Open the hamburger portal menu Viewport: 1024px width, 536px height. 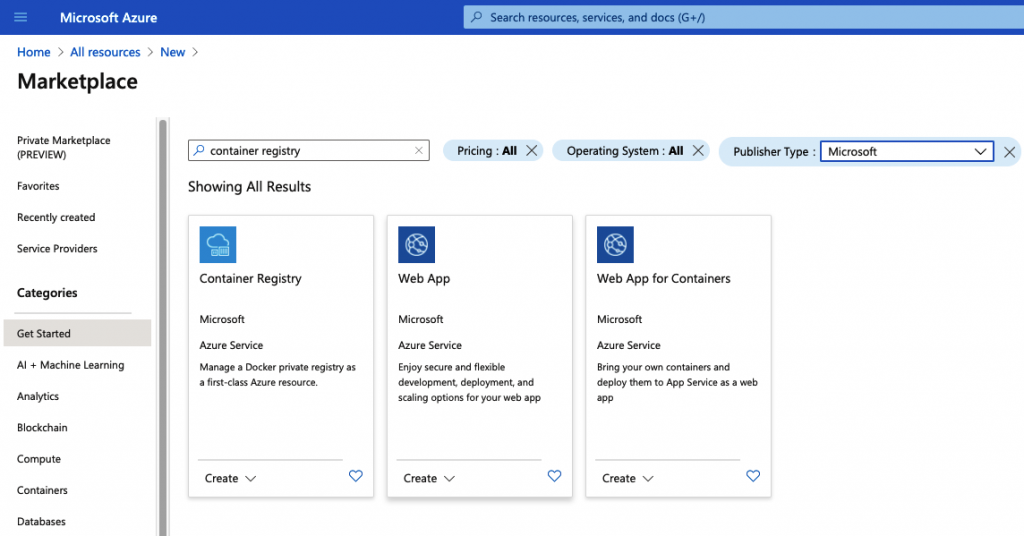point(21,17)
